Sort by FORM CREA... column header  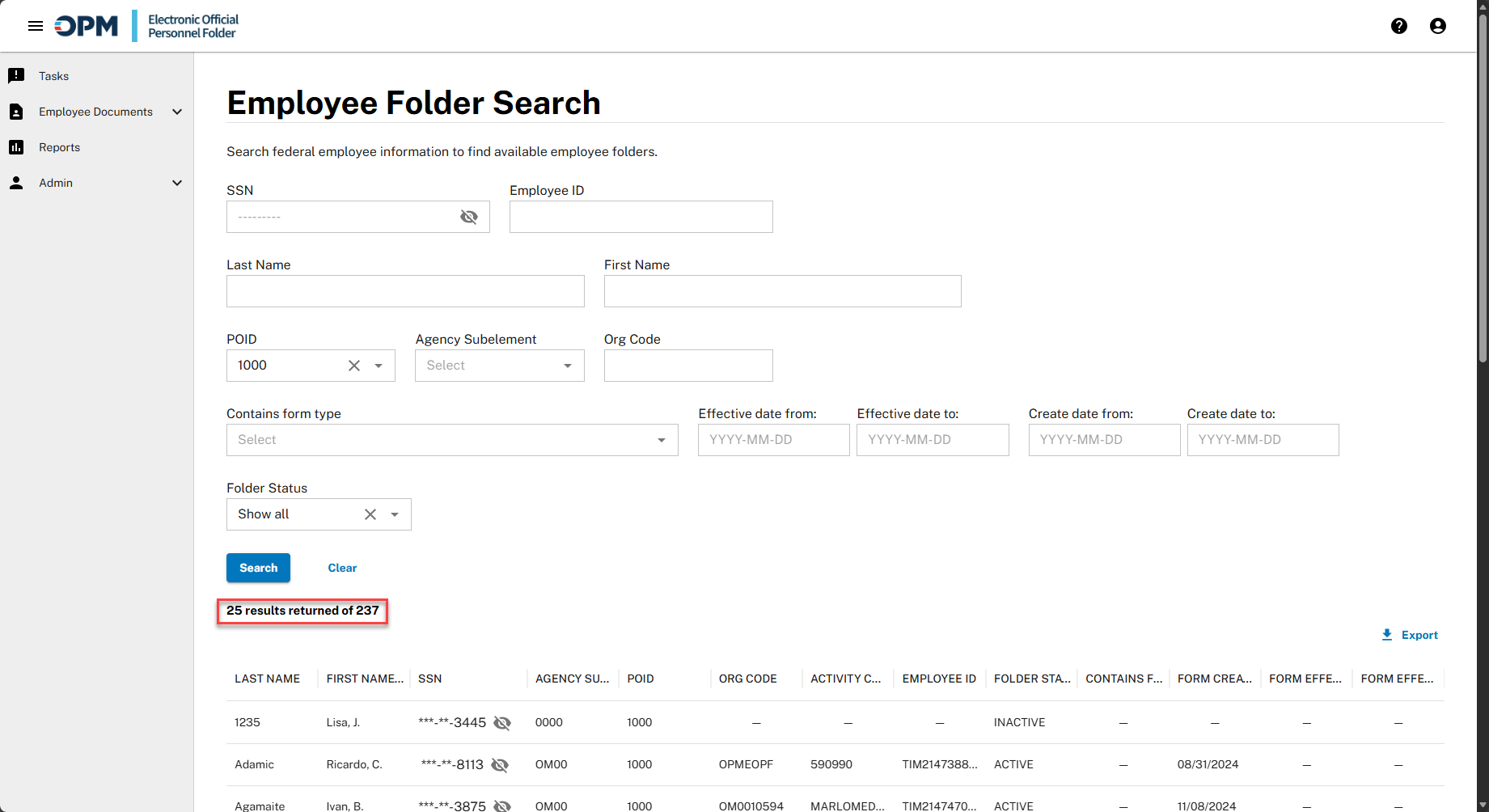pos(1215,679)
